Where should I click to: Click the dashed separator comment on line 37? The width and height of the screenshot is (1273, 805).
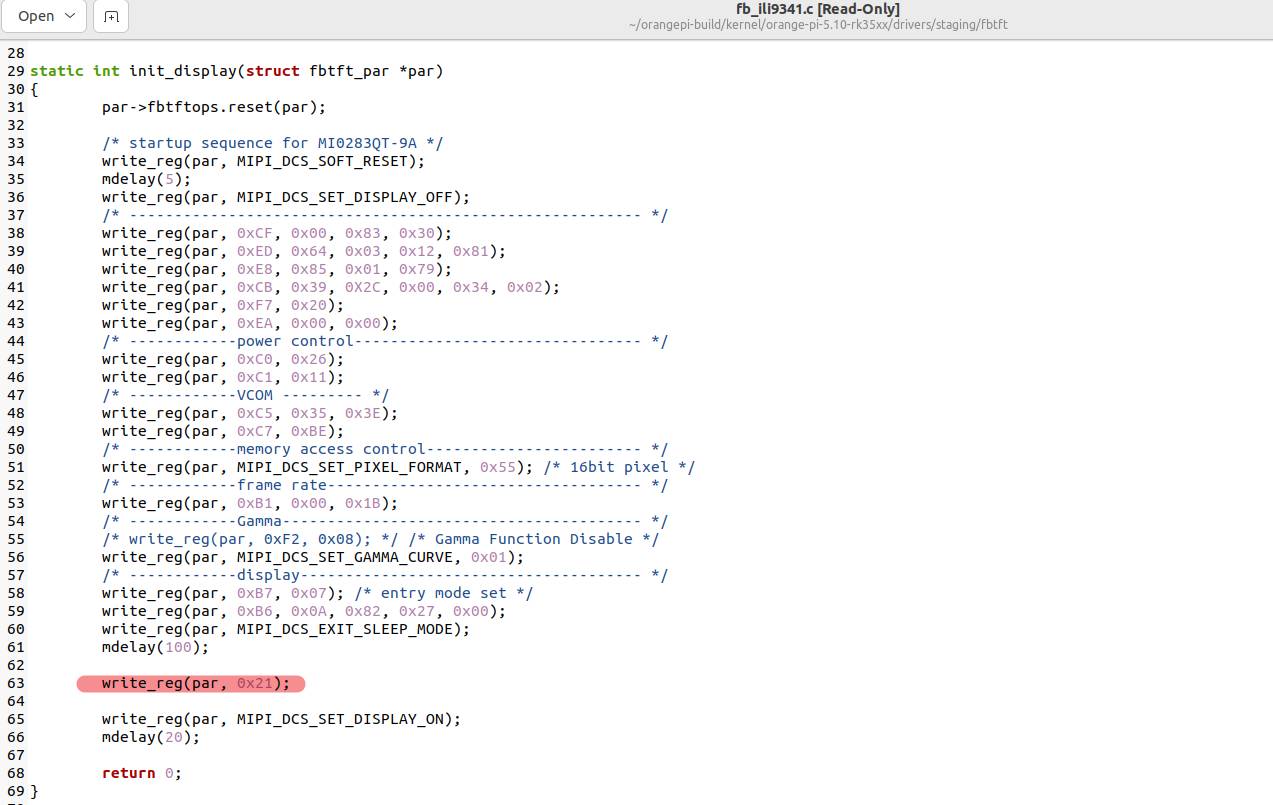385,215
